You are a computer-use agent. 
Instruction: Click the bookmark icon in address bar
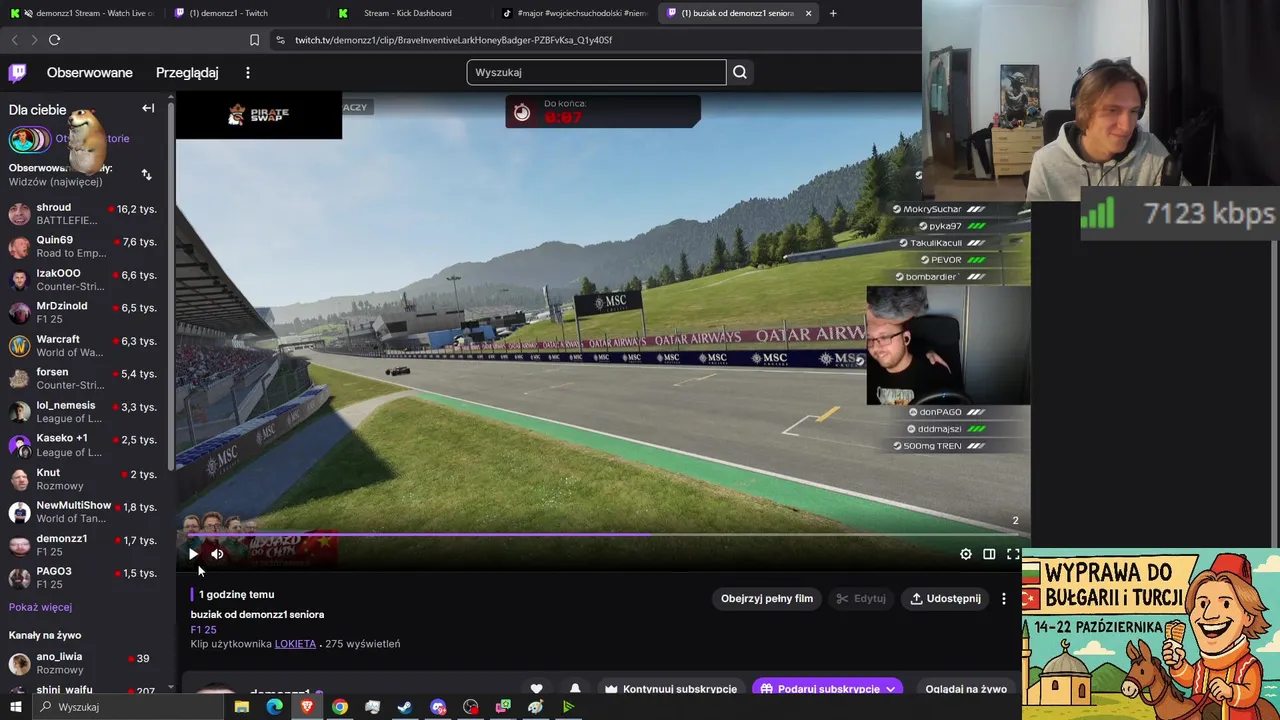(254, 40)
